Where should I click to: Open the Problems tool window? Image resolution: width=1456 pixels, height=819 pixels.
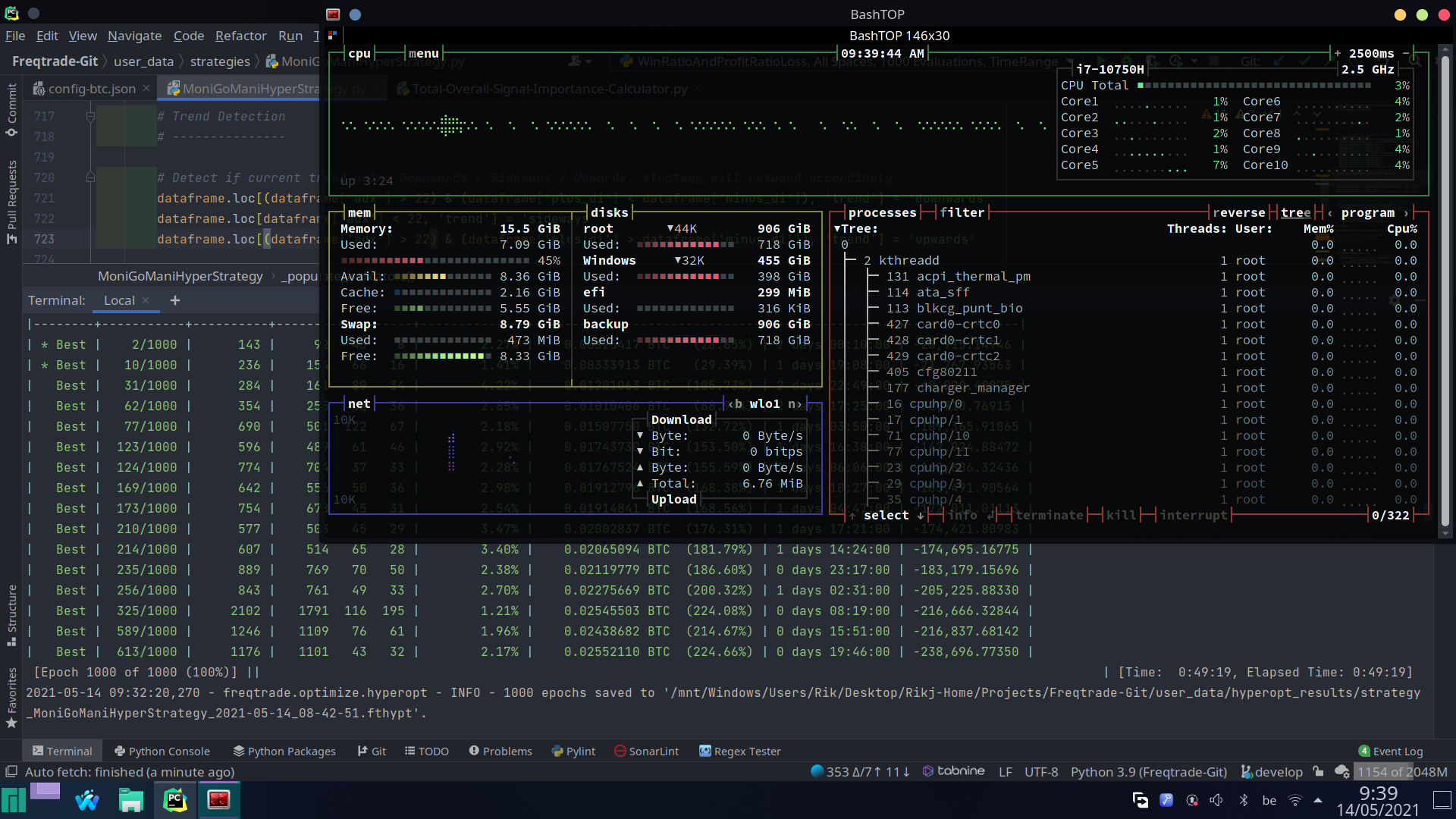[x=500, y=751]
